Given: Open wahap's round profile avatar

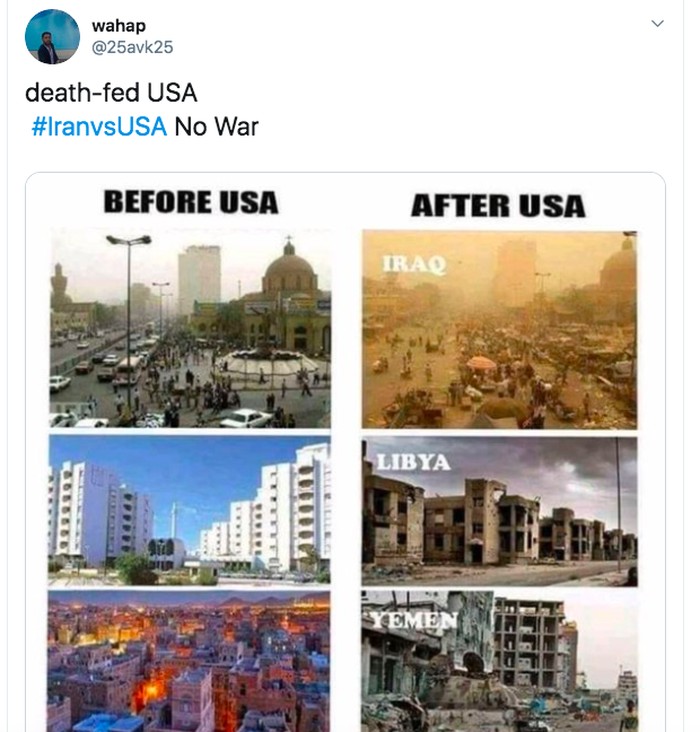Looking at the screenshot, I should [52, 37].
